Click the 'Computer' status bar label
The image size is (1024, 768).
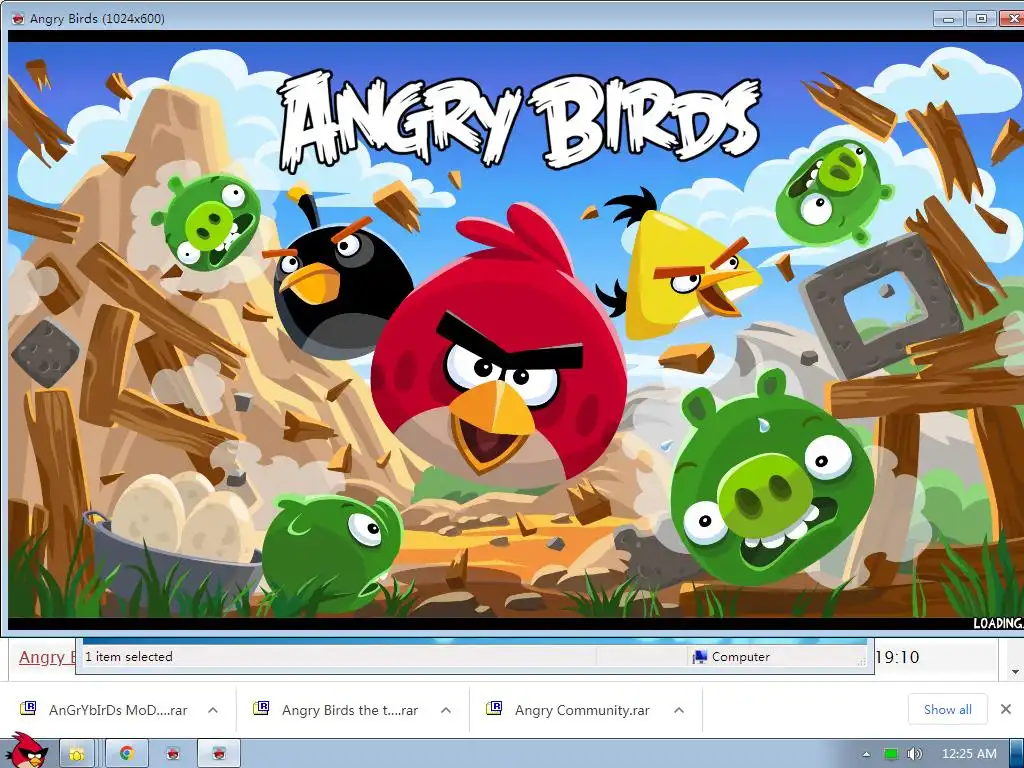coord(741,657)
